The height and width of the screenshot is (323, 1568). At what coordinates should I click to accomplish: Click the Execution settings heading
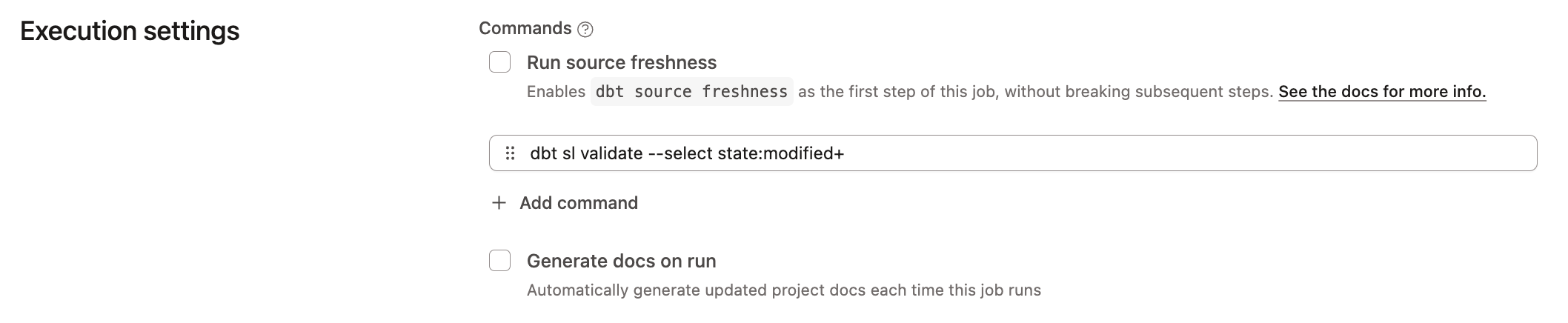pyautogui.click(x=130, y=31)
